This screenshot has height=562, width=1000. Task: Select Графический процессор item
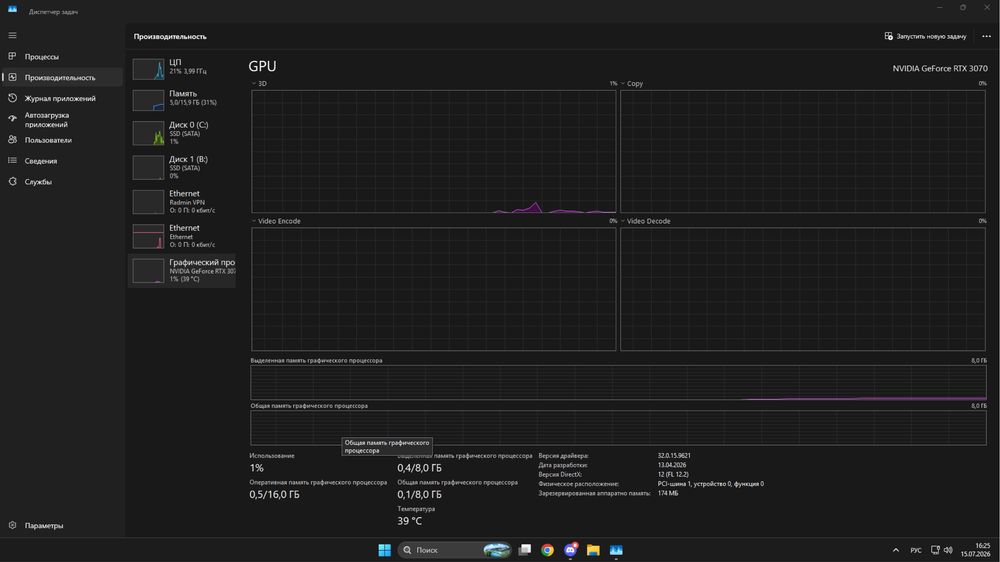(182, 270)
